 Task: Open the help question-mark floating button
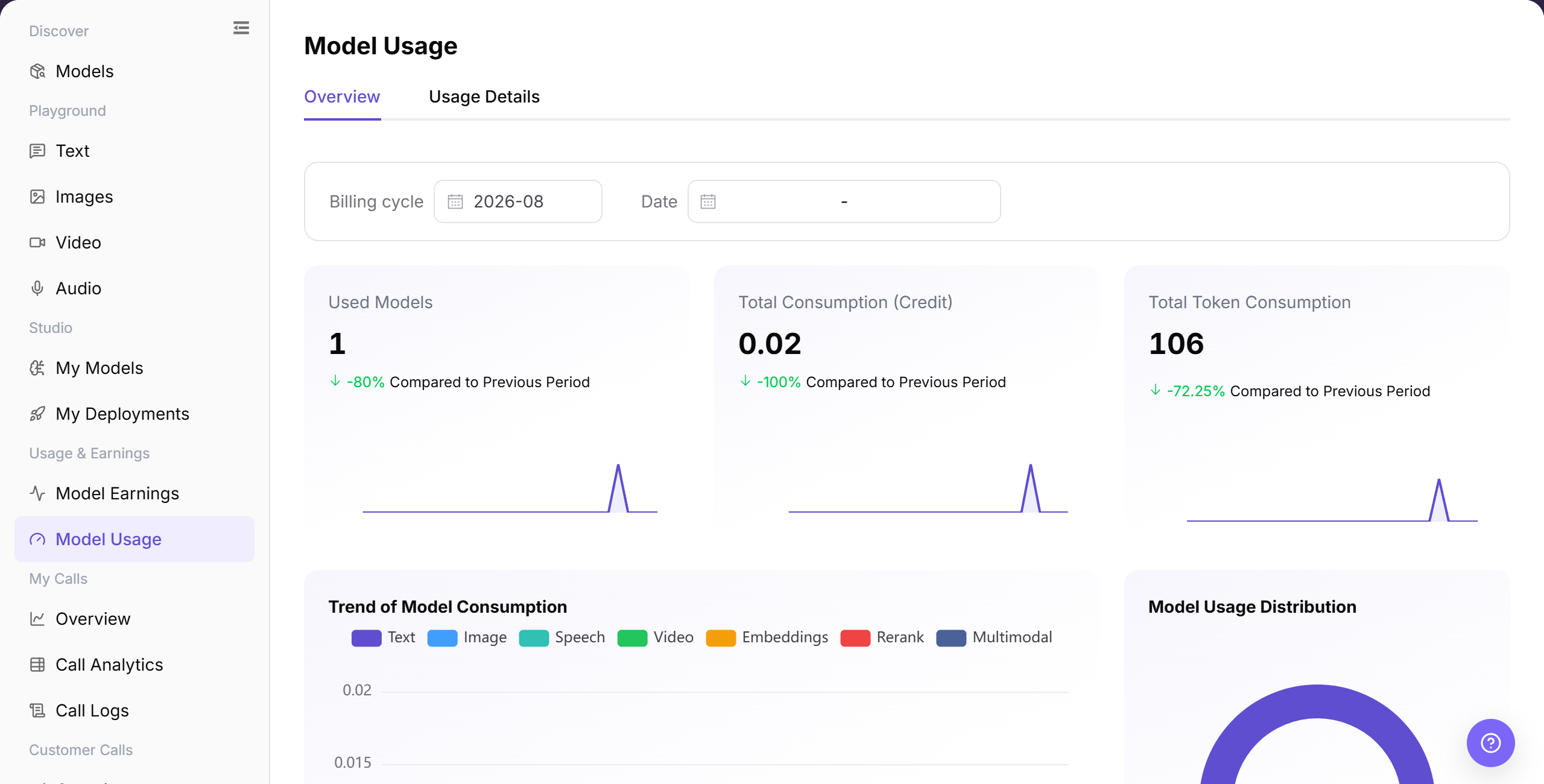[1491, 743]
